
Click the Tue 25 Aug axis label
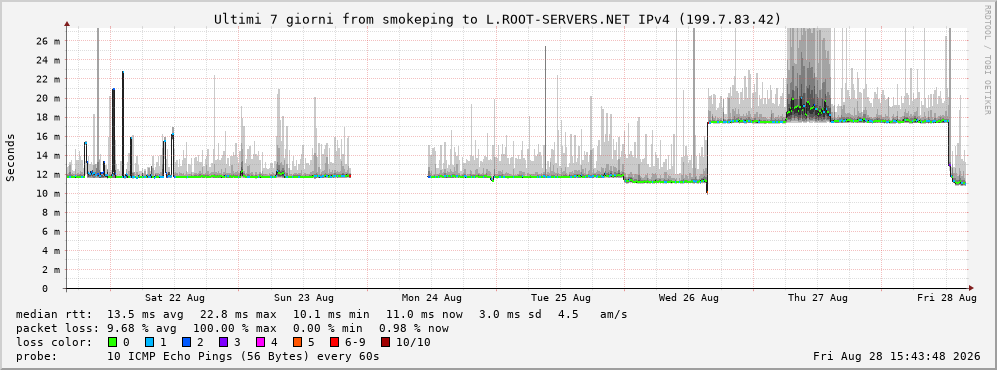tap(560, 298)
